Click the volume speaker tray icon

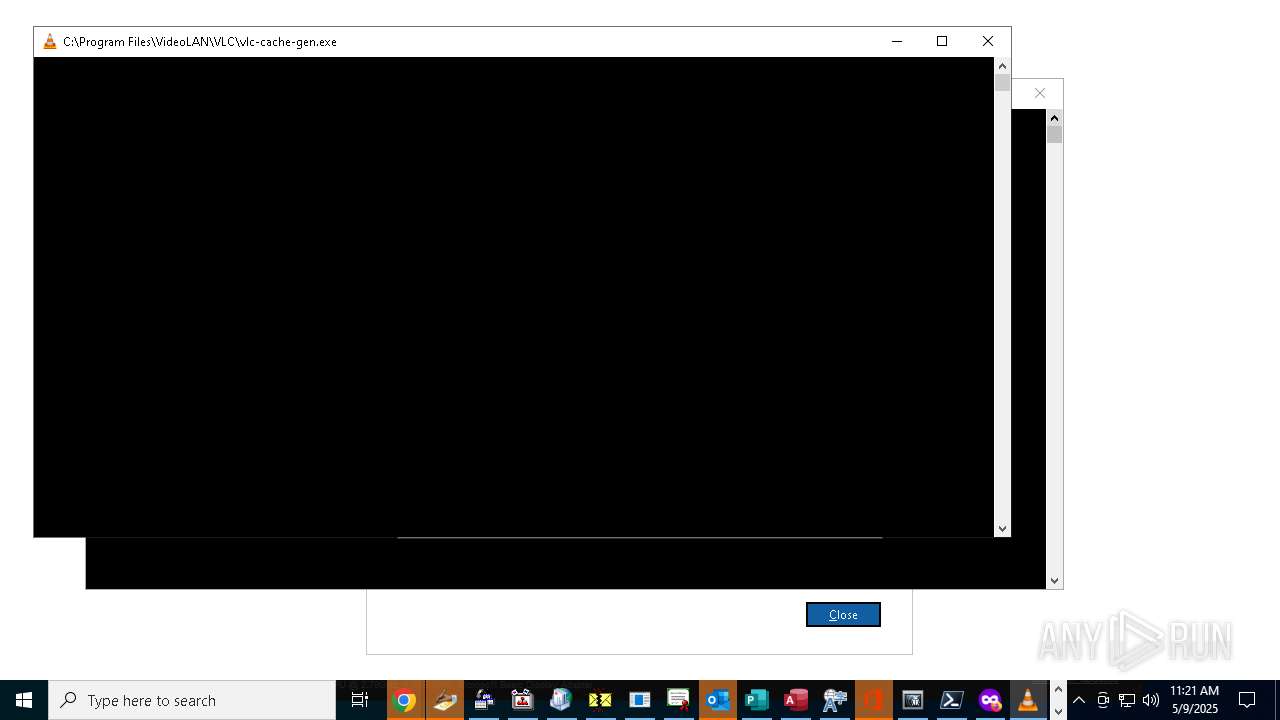(x=1150, y=700)
